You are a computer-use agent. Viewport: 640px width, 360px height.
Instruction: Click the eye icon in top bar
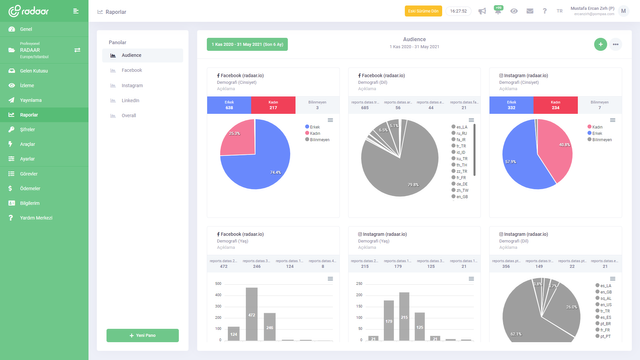514,11
